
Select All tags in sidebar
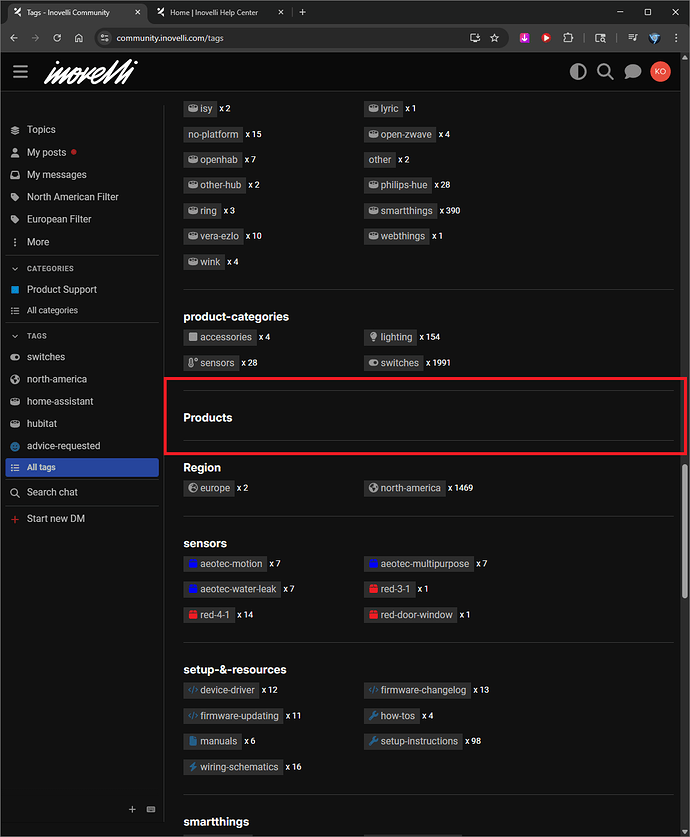pyautogui.click(x=82, y=467)
